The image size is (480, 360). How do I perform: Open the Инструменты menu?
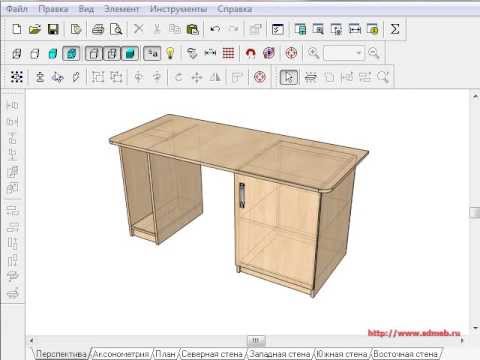[x=178, y=9]
